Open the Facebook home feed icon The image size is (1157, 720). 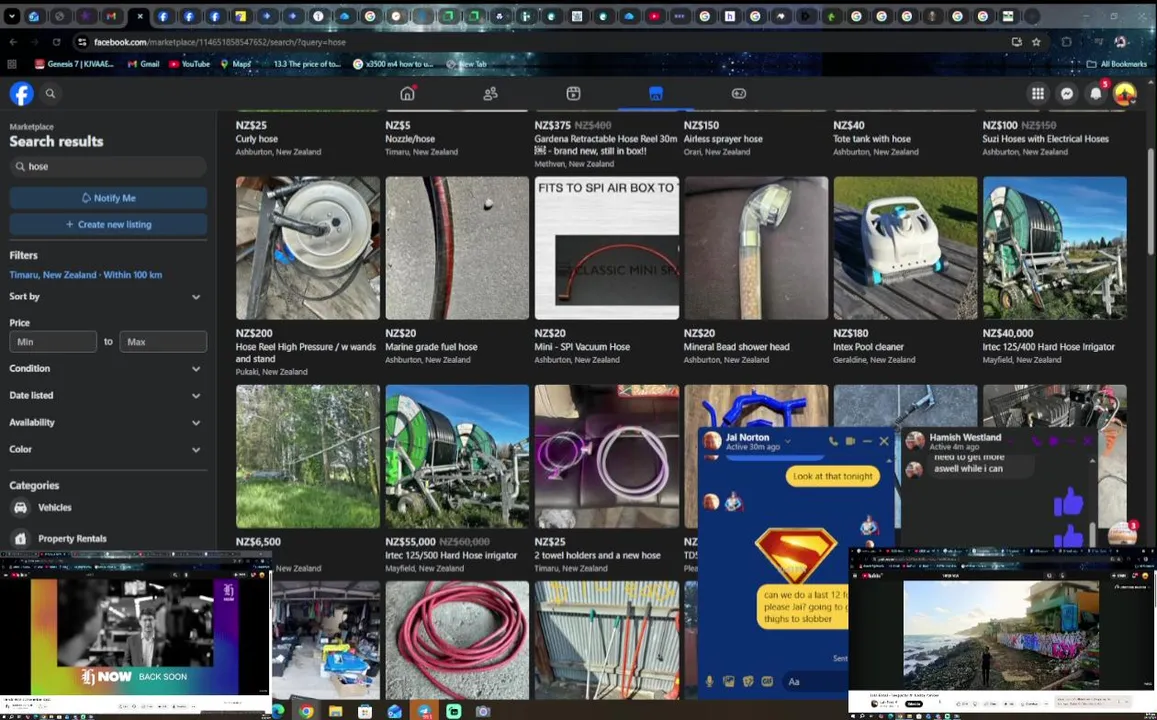(x=407, y=93)
